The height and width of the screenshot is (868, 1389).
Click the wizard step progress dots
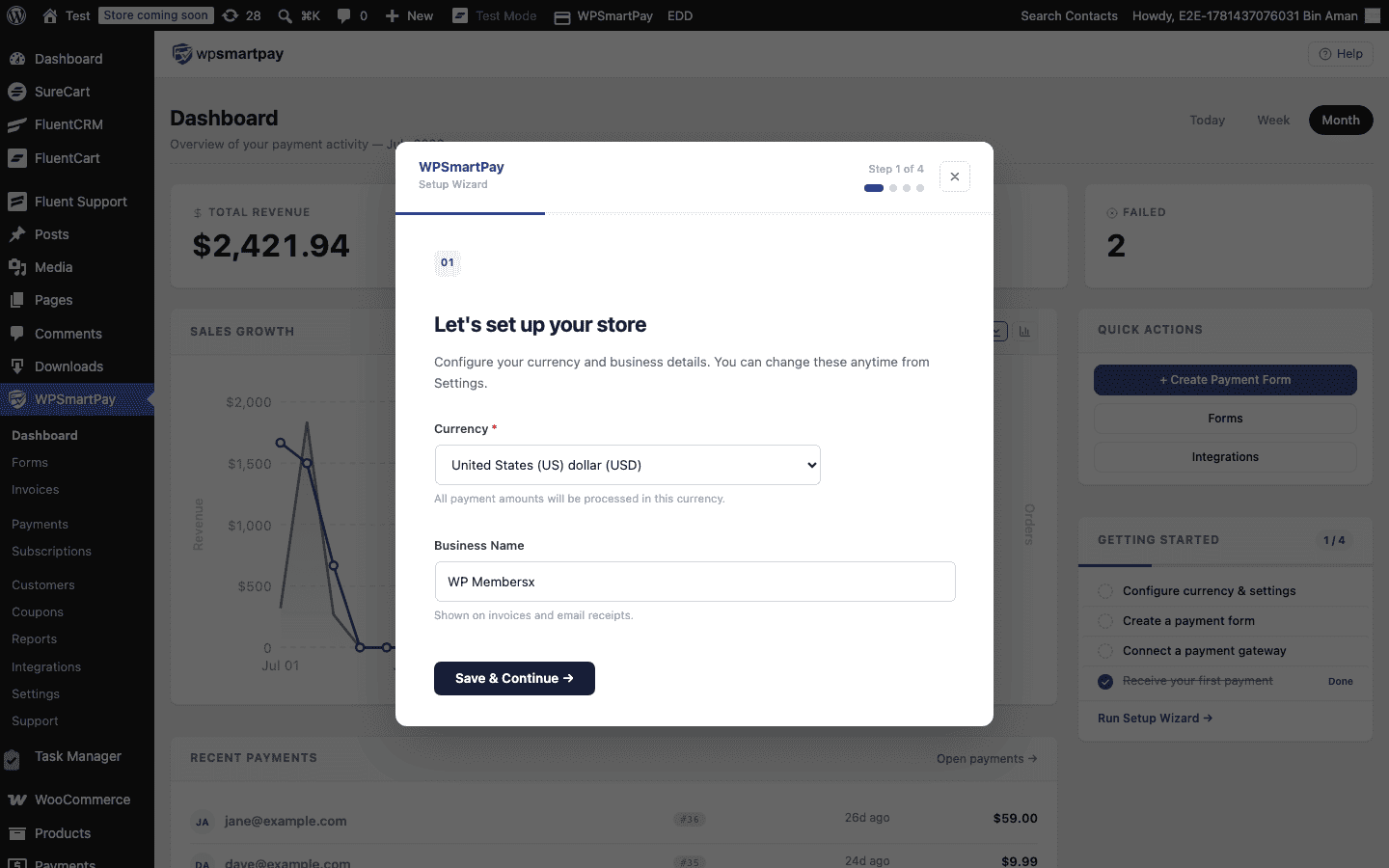(894, 188)
